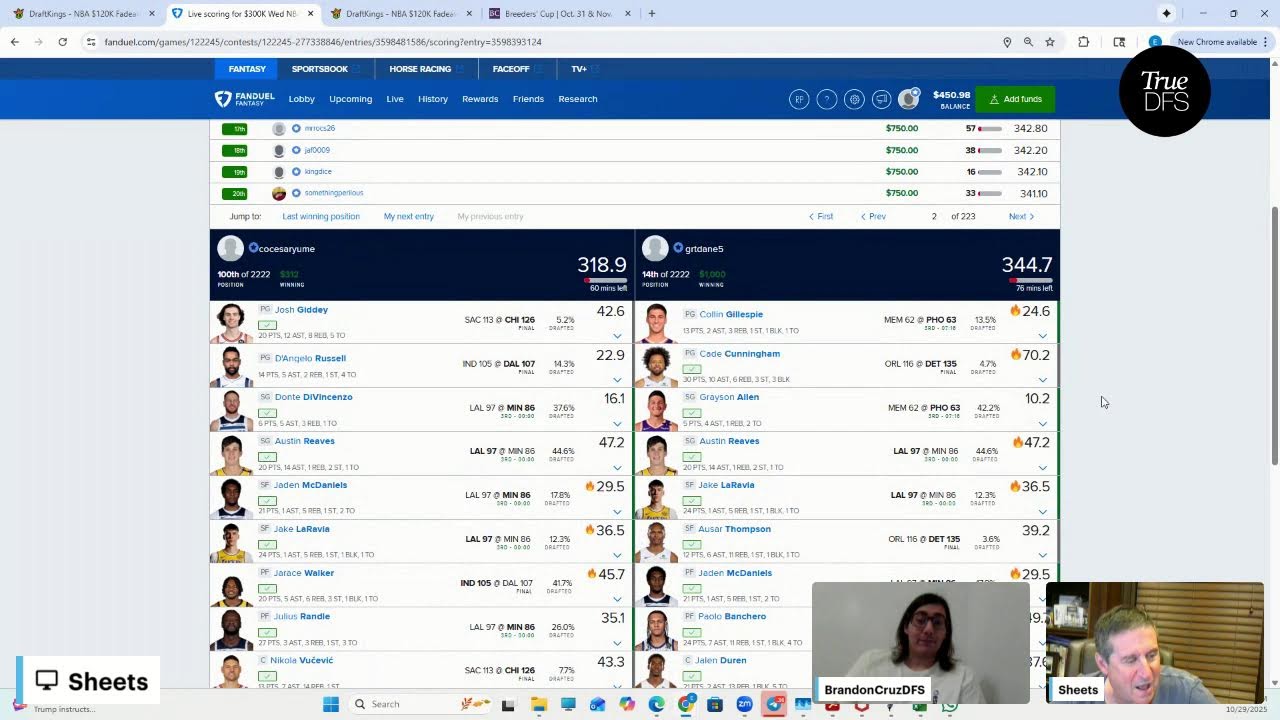1280x720 pixels.
Task: Expand Collin Gillespie's score details chevron
Action: tap(1043, 336)
